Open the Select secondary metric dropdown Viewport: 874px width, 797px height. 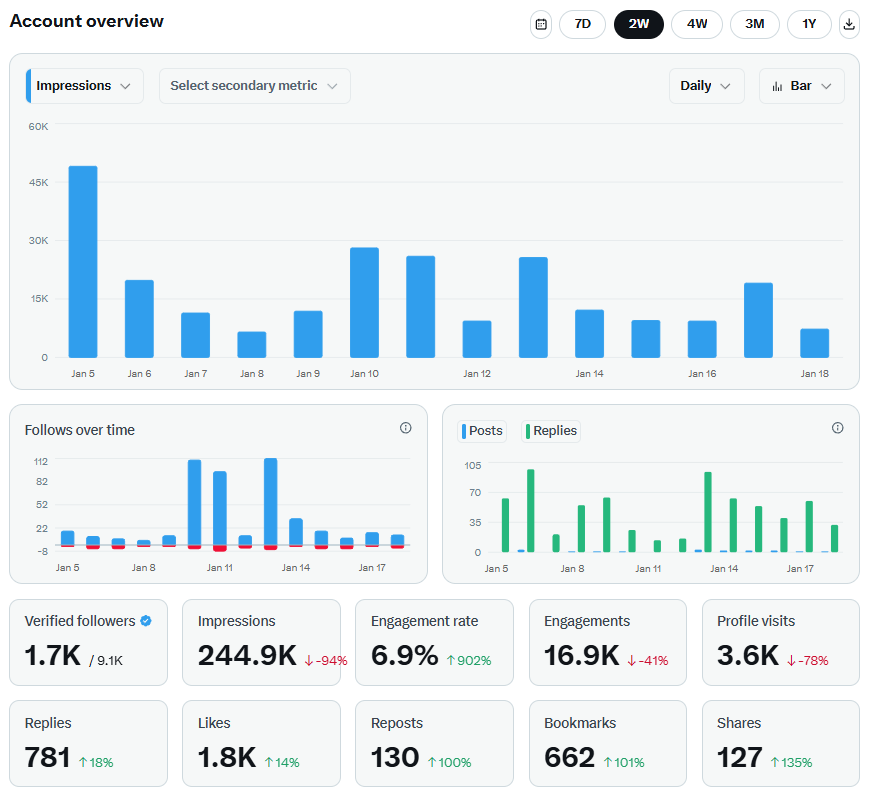pos(254,86)
